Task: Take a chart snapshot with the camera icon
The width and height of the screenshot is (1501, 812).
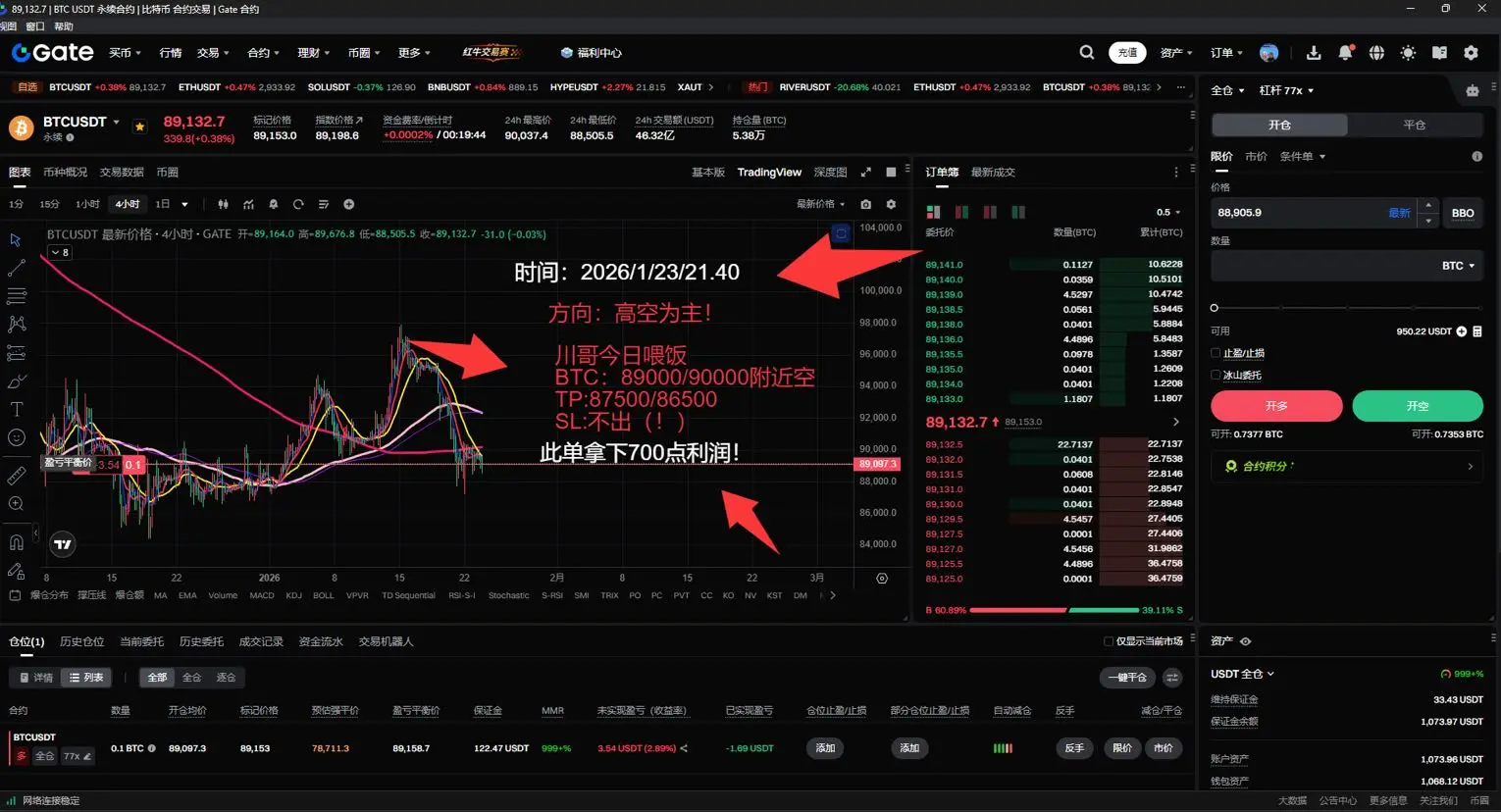Action: (865, 204)
